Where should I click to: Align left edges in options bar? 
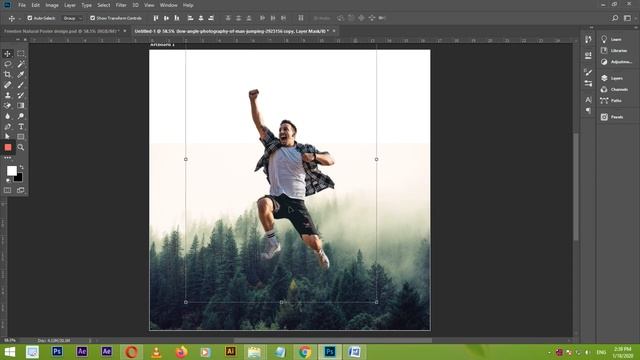(x=190, y=18)
